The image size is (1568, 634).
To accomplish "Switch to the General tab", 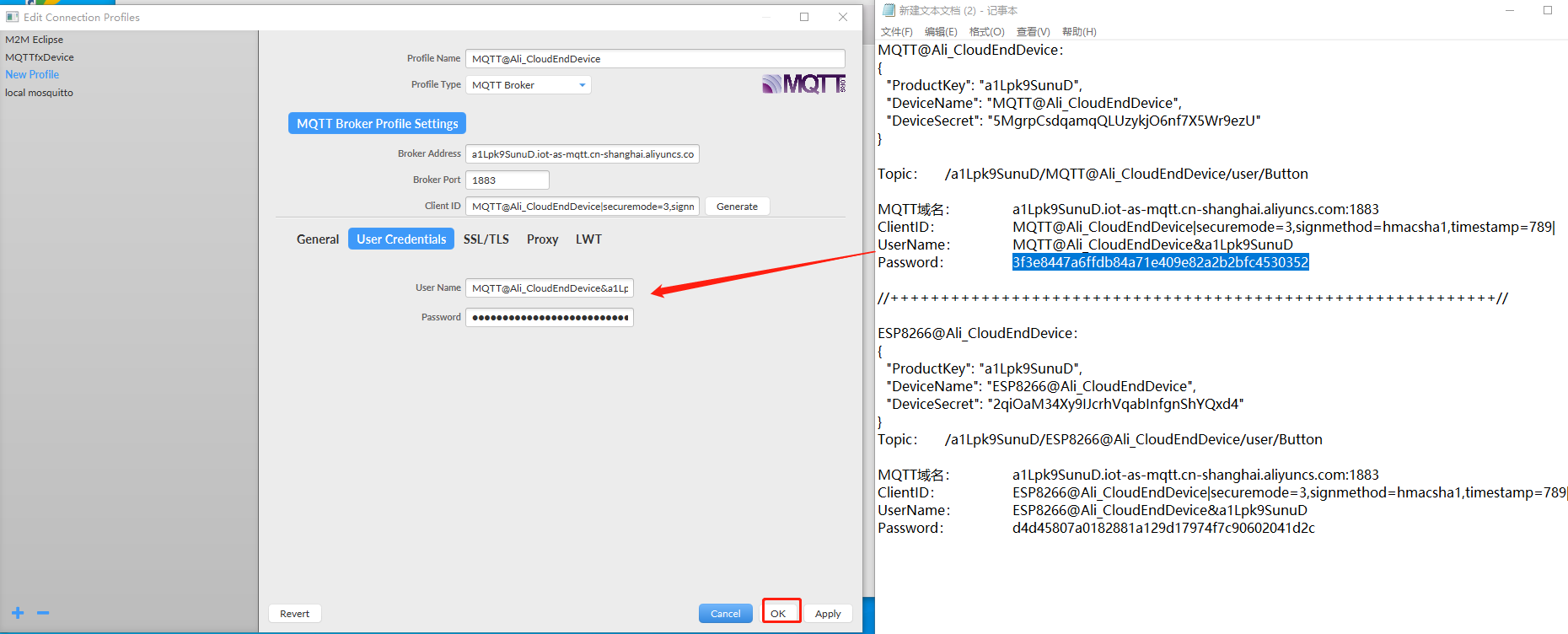I will (x=318, y=239).
